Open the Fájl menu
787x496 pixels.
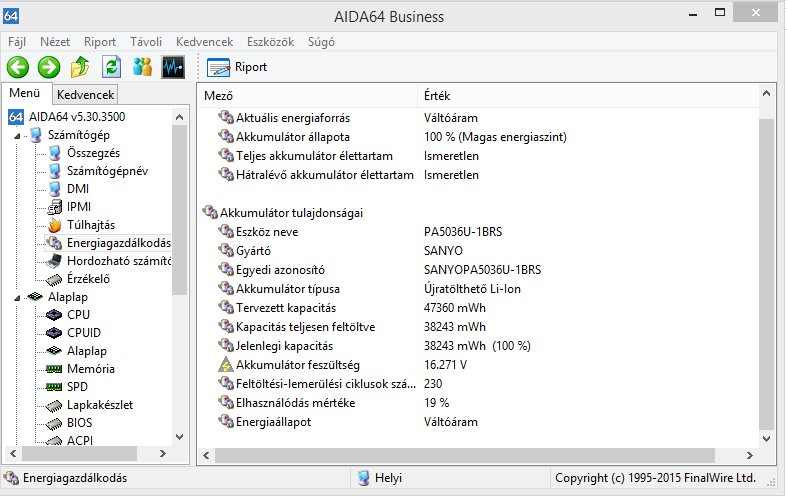click(17, 42)
